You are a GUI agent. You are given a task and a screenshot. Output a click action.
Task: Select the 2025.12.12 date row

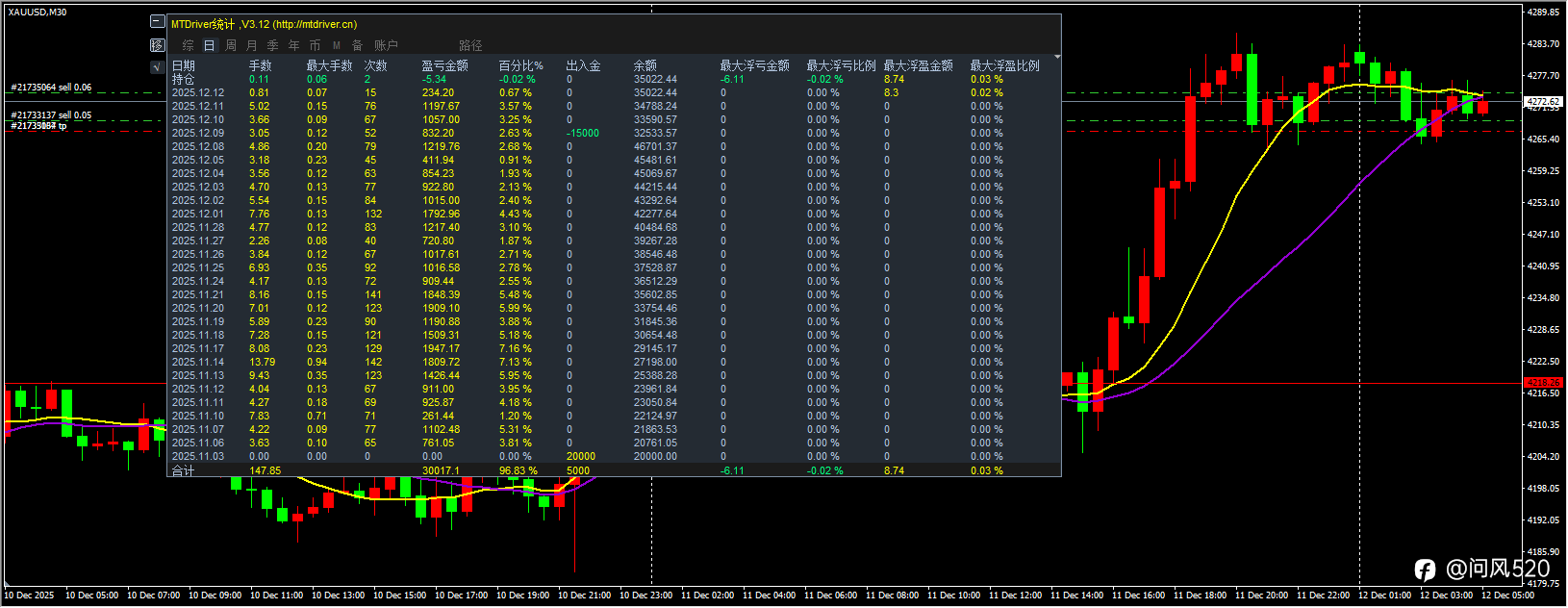coord(615,92)
